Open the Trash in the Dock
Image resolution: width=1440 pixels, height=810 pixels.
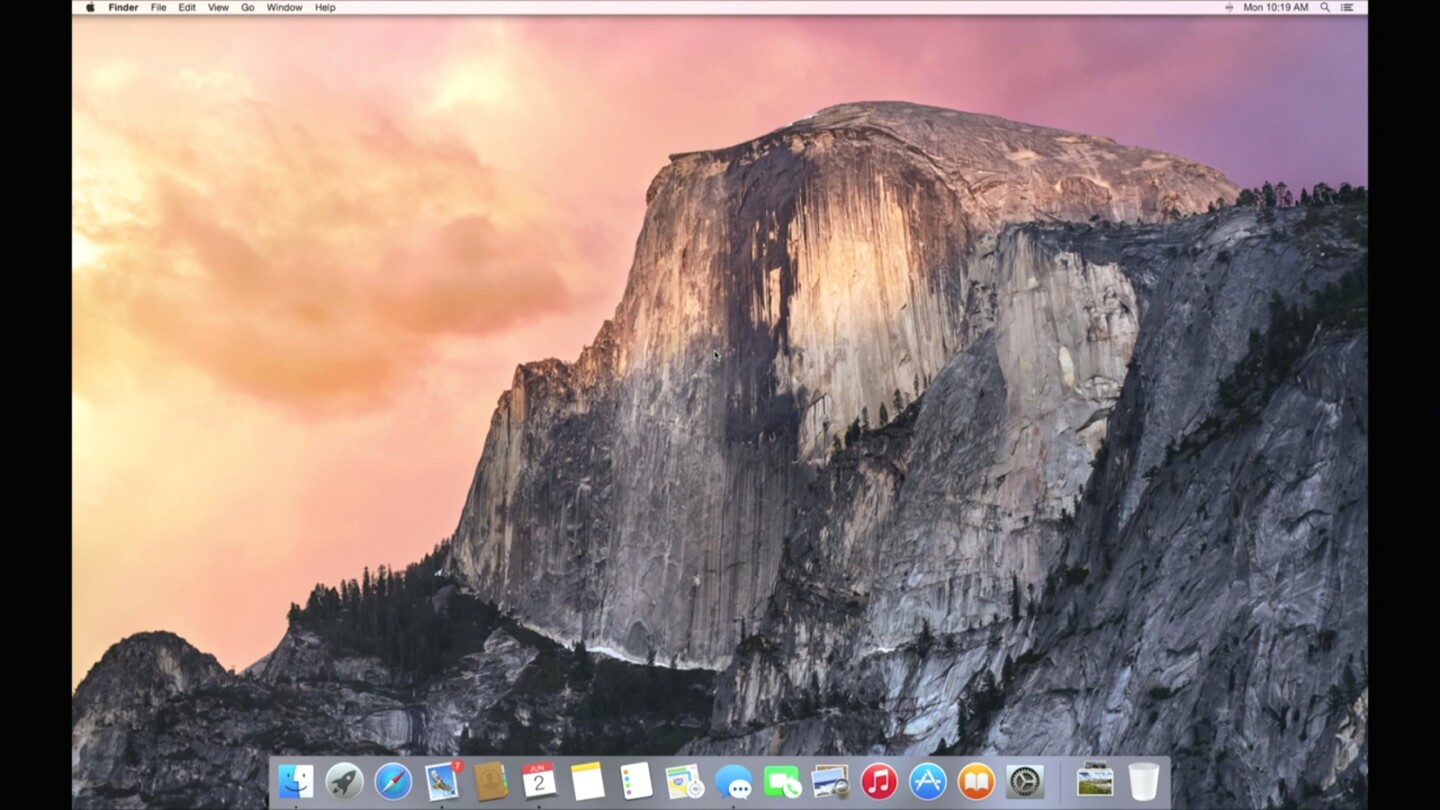coord(1144,781)
